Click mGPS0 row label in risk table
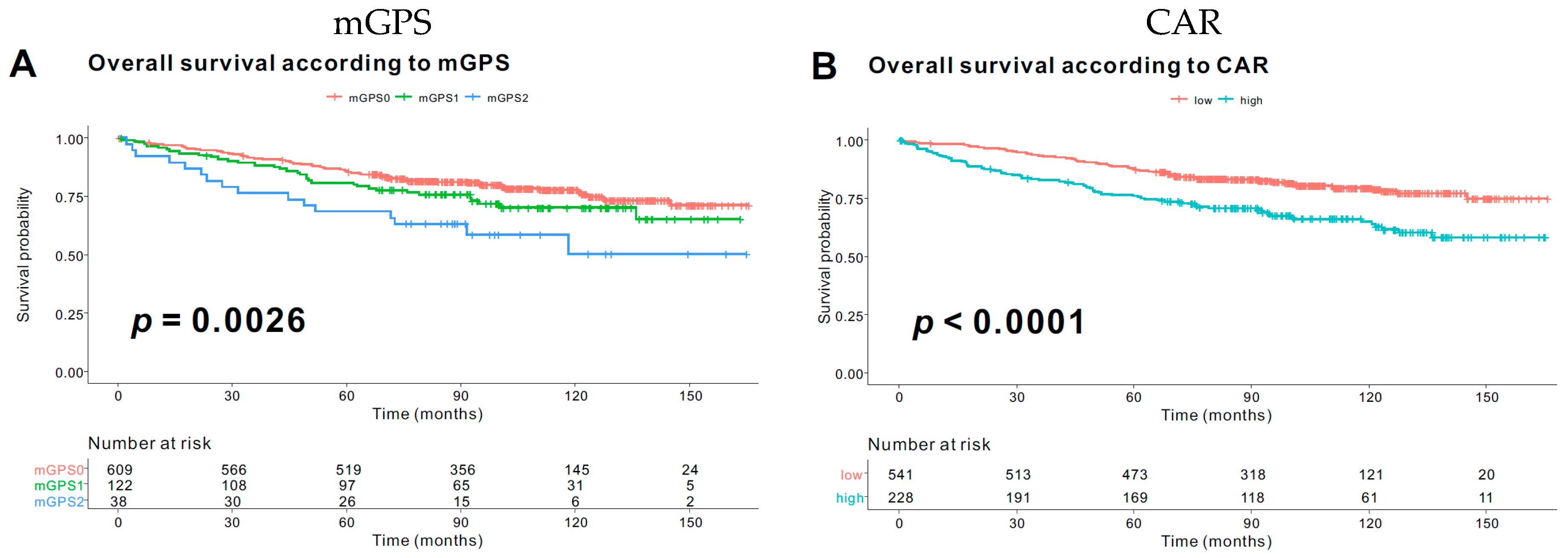Screen dimensions: 1568x558 click(x=59, y=470)
